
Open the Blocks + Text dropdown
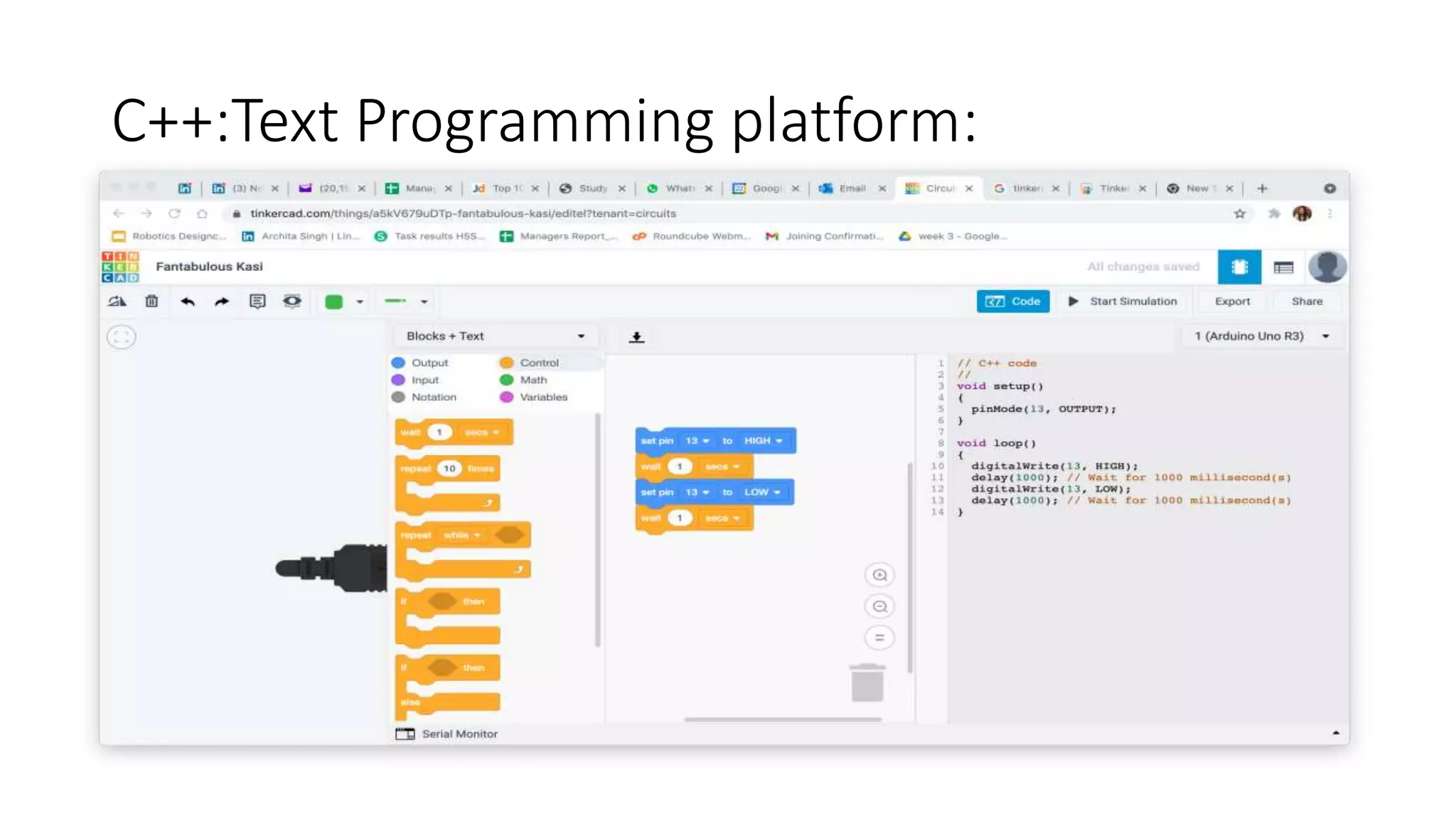(496, 336)
